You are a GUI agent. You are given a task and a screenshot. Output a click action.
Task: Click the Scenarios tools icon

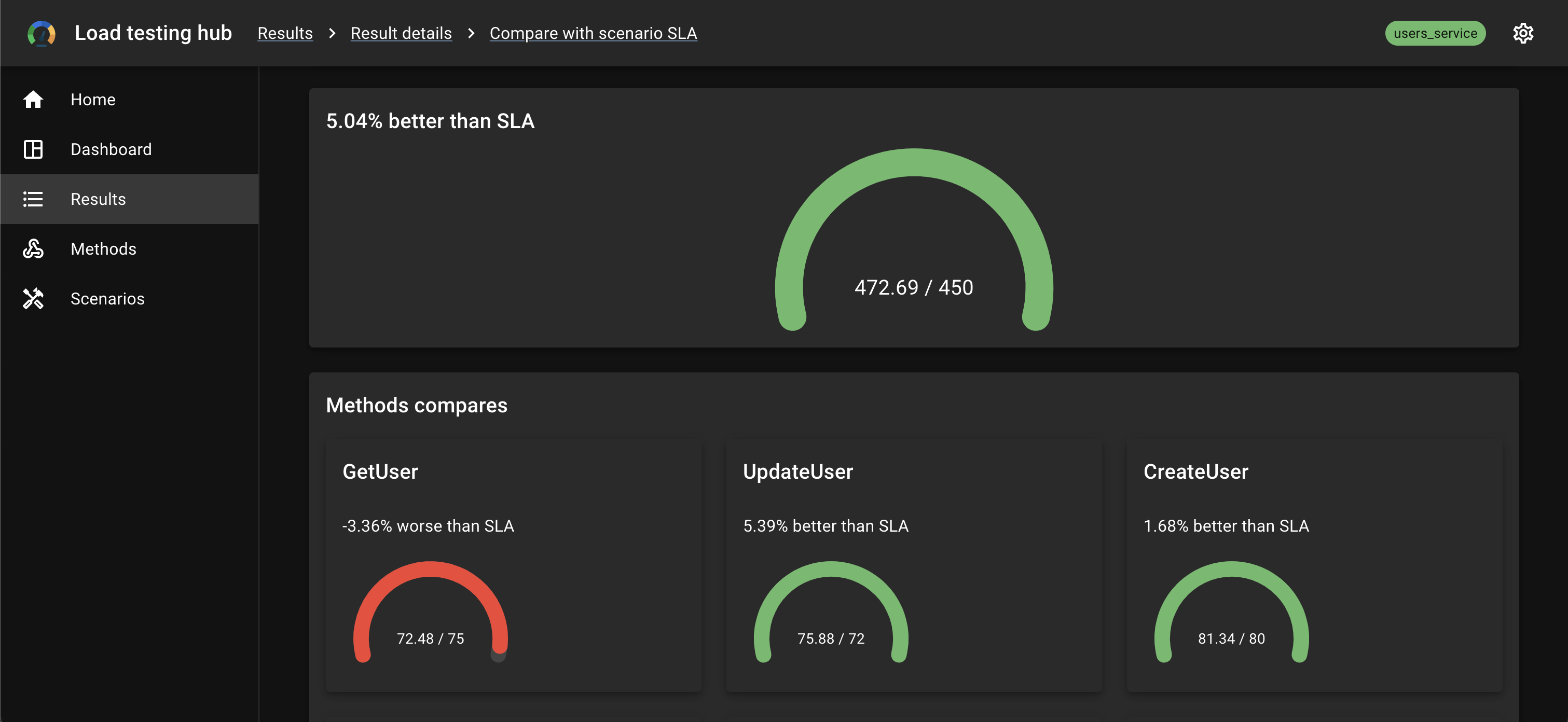click(33, 299)
